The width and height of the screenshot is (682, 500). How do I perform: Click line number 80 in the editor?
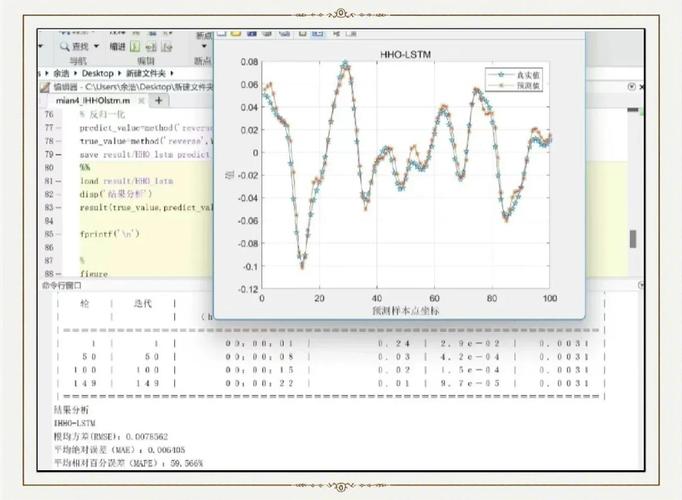pos(49,167)
